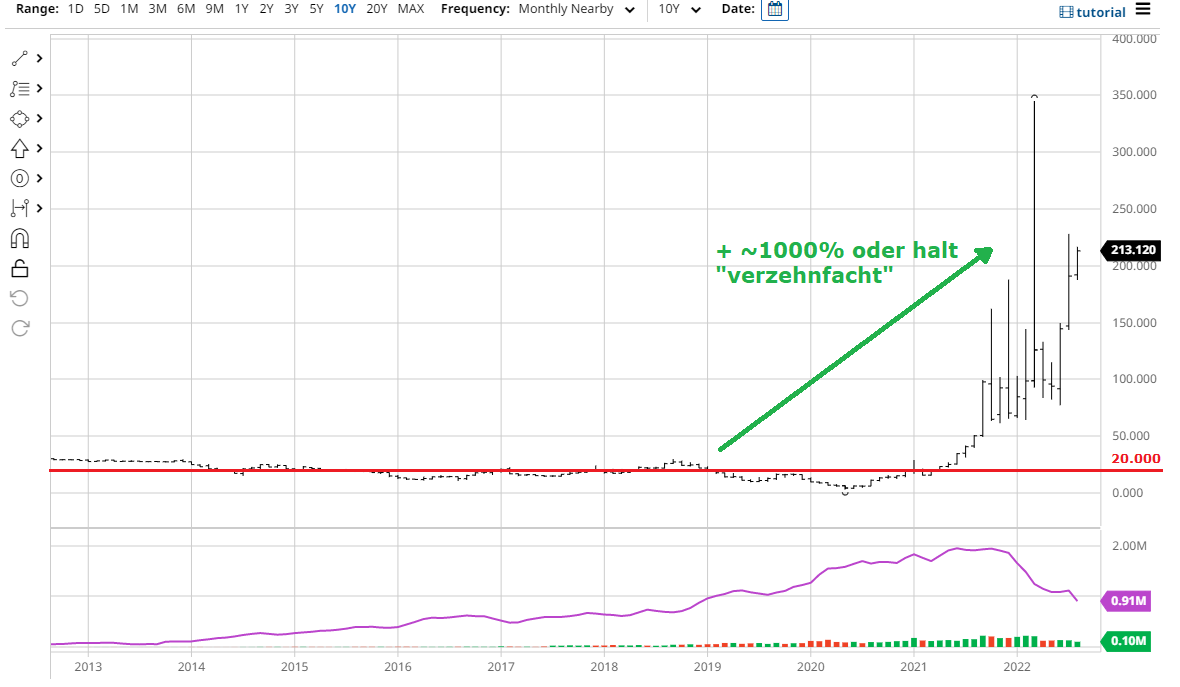Open the tutorial link
This screenshot has height=687, width=1180.
1092,12
